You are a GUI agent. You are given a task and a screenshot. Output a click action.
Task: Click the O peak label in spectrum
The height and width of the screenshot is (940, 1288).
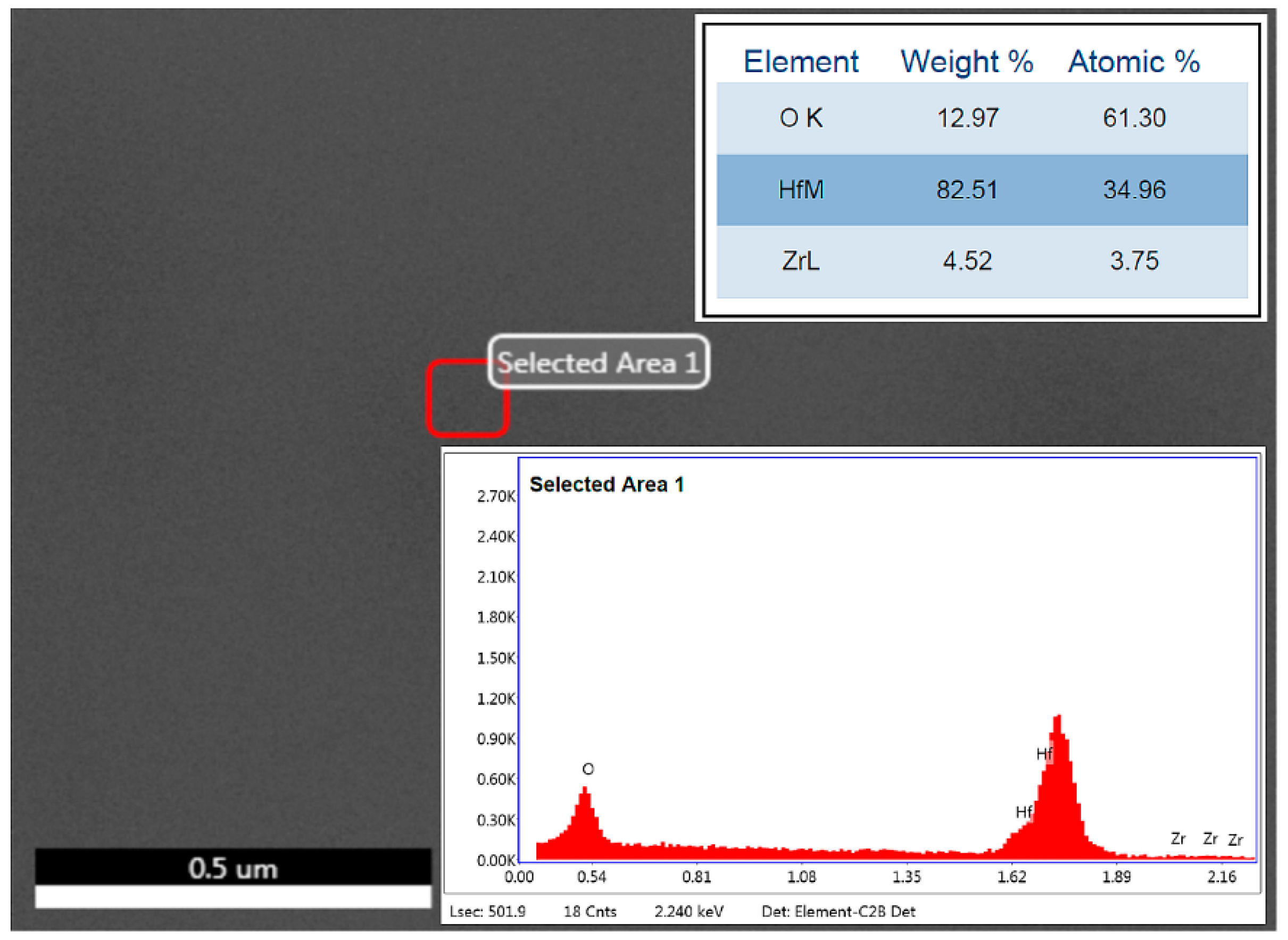588,769
